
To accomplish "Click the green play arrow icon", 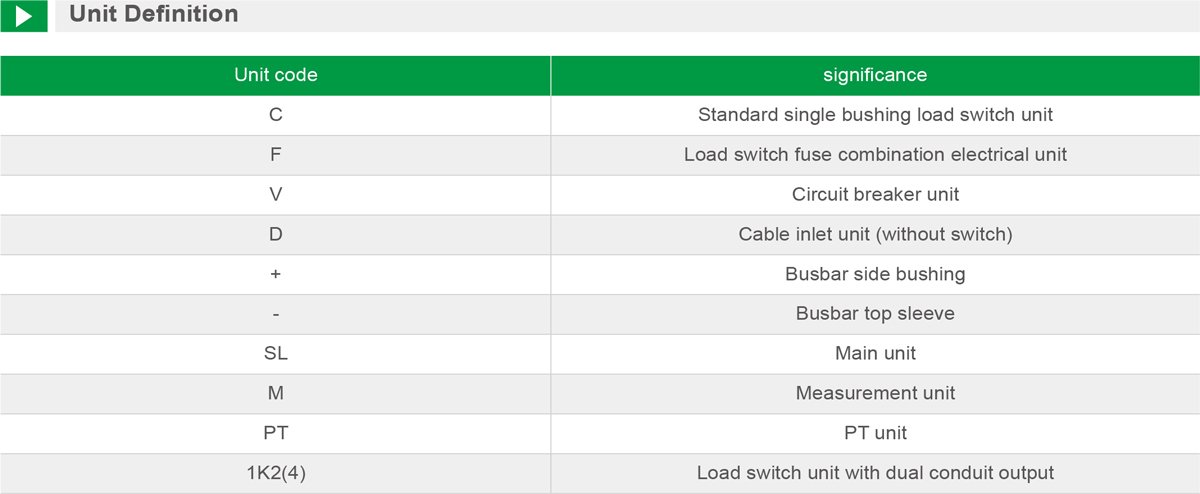I will click(x=24, y=16).
